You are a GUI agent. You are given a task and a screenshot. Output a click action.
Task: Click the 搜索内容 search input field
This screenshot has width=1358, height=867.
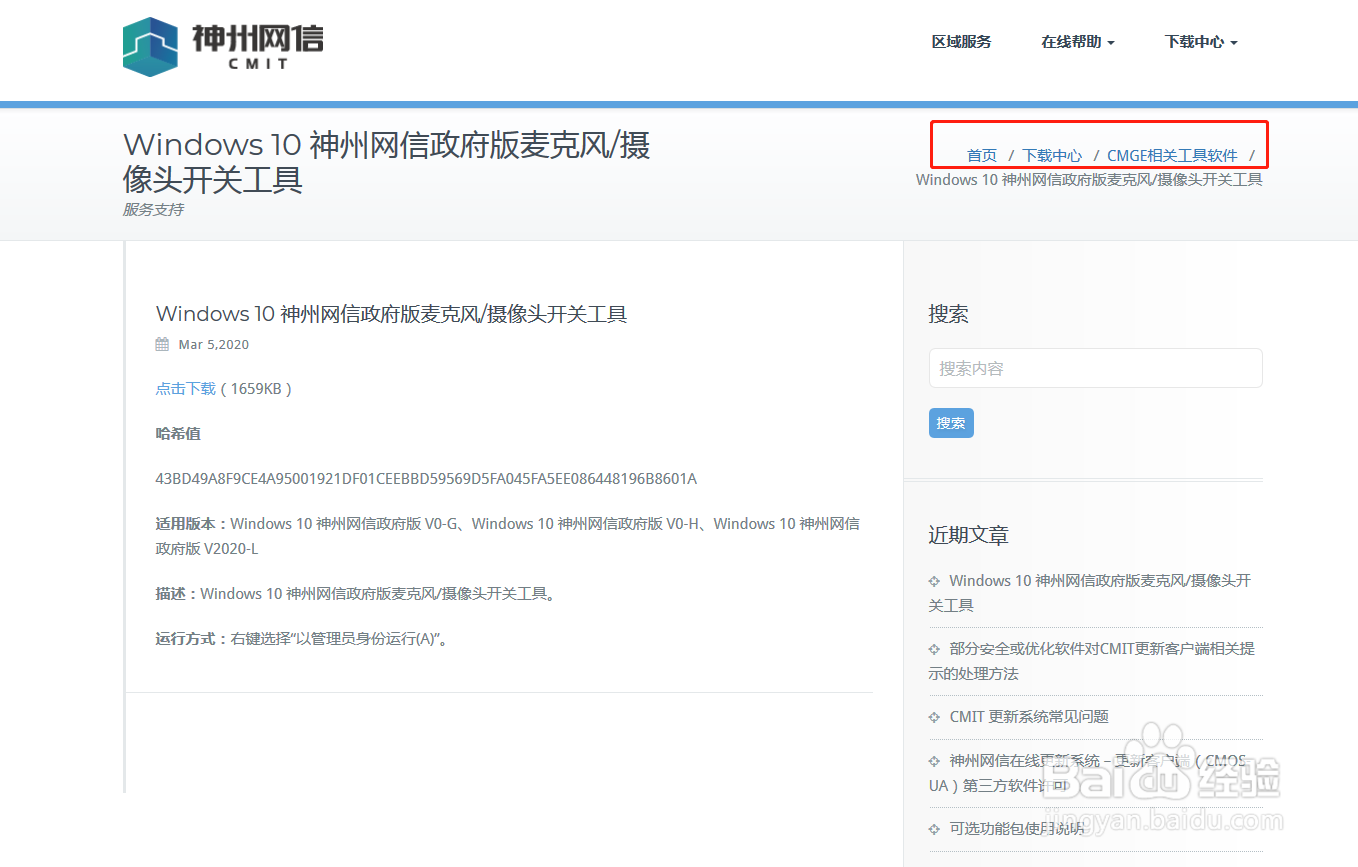(1096, 368)
